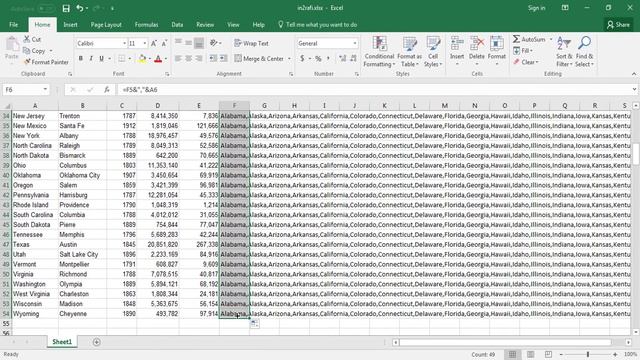Switch to Page Layout tab
Viewport: 640px width, 360px height.
pos(106,24)
